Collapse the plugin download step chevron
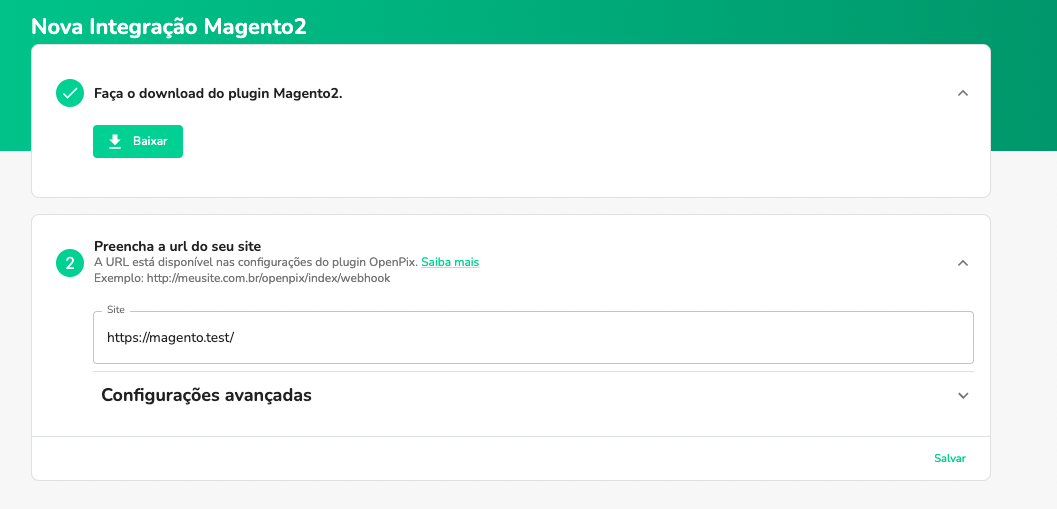Viewport: 1057px width, 509px height. point(963,93)
